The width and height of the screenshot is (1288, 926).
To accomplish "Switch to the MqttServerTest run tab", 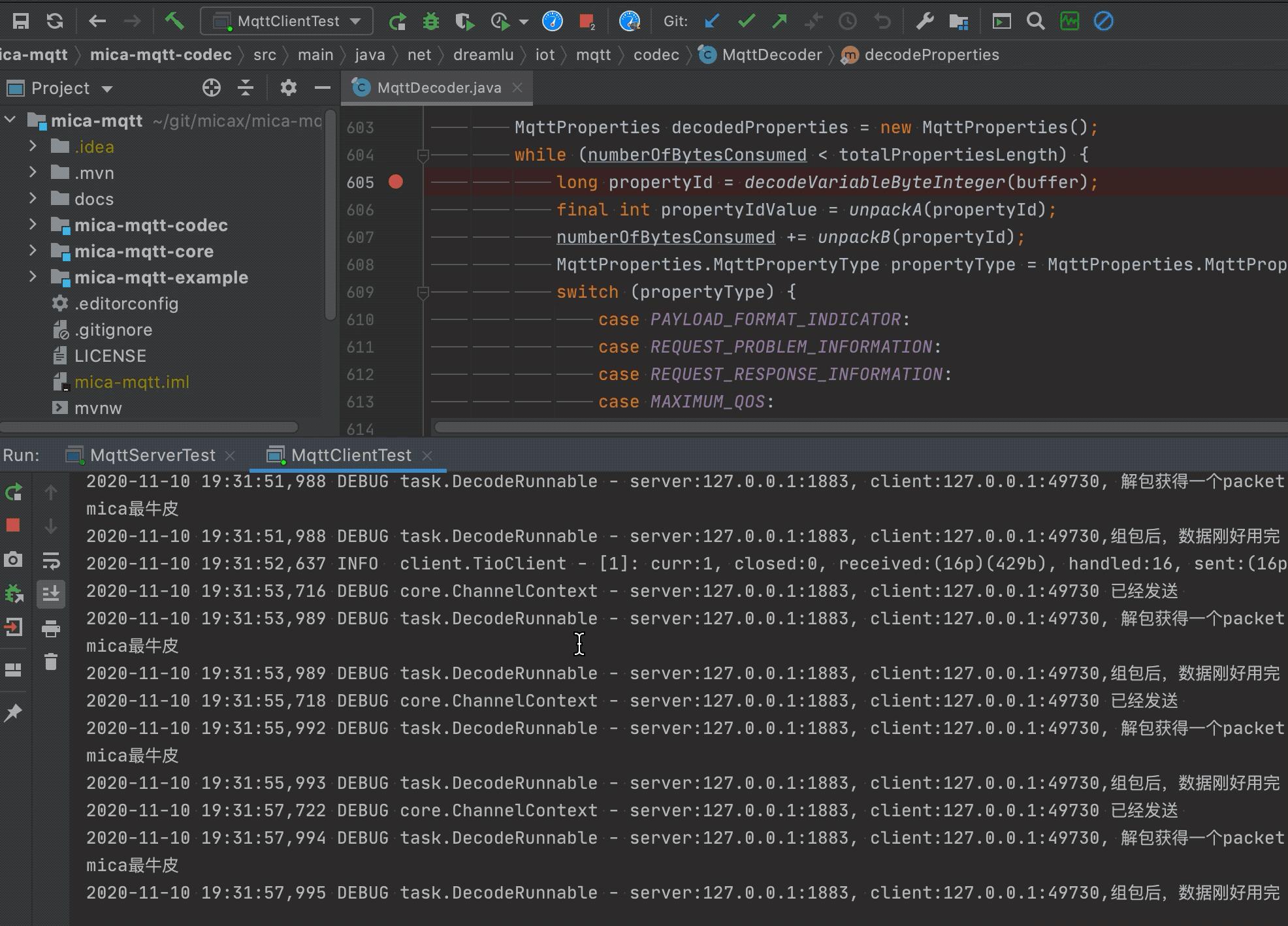I will [x=153, y=455].
